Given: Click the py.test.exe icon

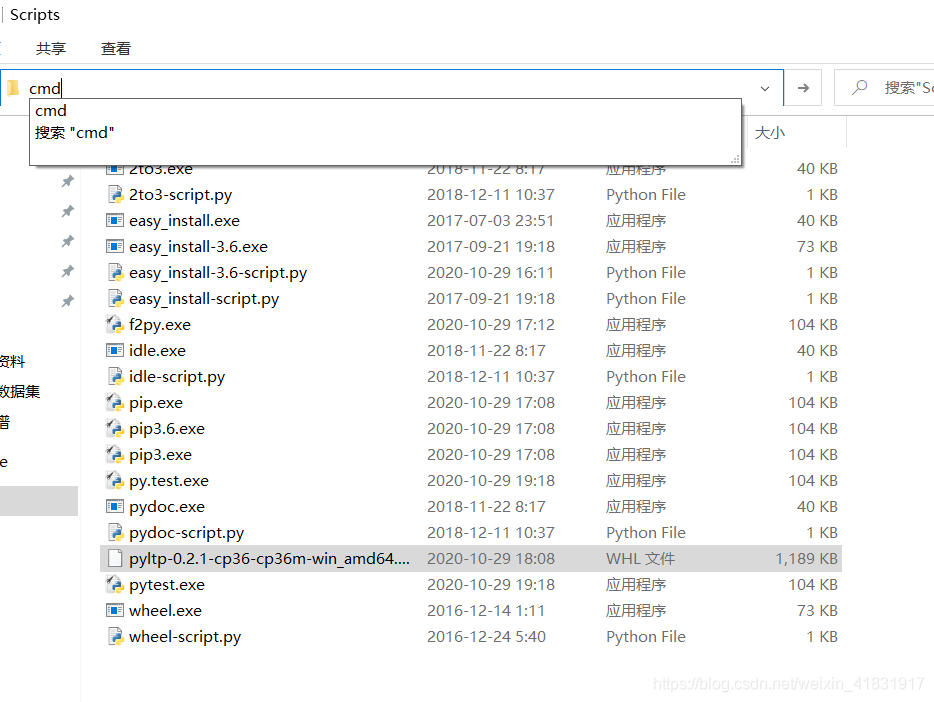Looking at the screenshot, I should pyautogui.click(x=115, y=481).
